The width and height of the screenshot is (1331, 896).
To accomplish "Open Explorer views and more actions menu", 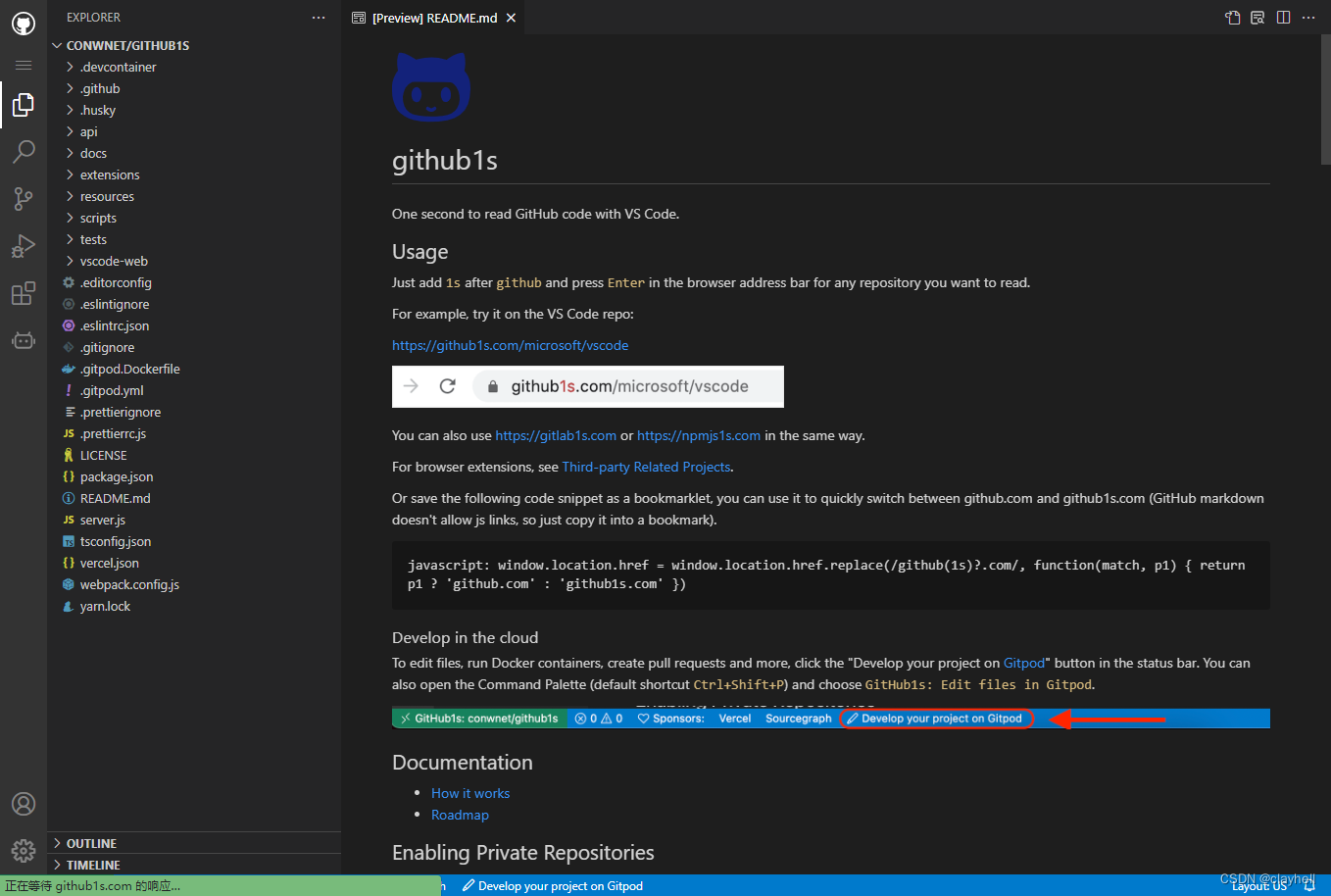I will point(319,18).
